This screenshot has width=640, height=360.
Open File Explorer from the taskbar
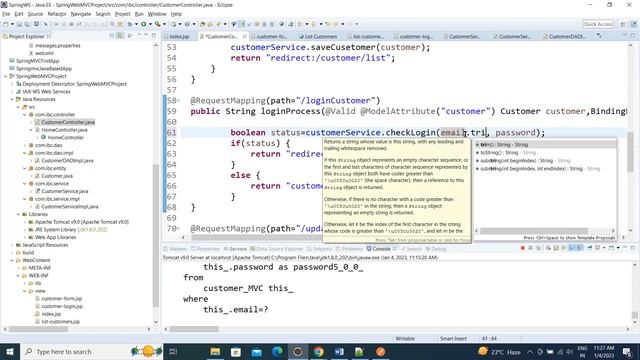(x=215, y=351)
